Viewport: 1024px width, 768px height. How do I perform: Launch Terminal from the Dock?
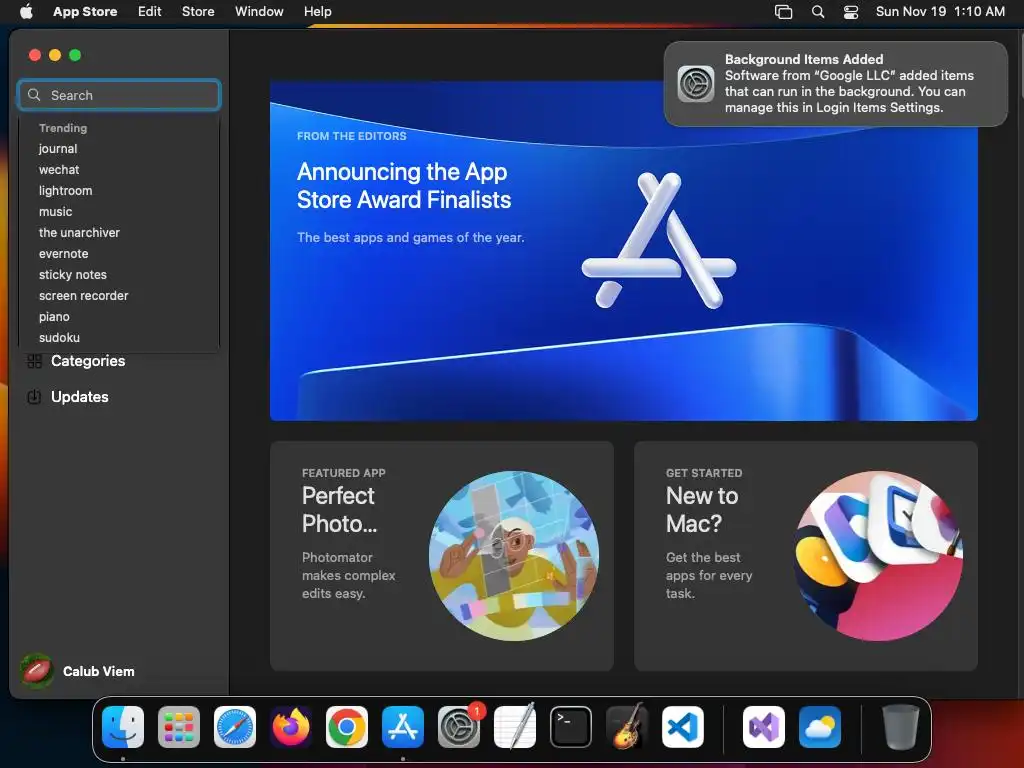(x=571, y=727)
